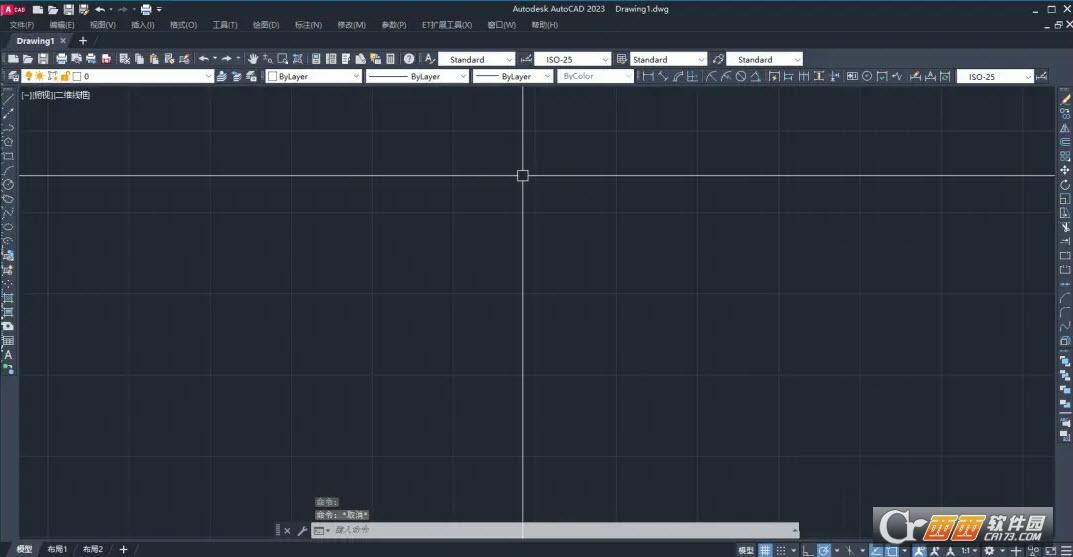Select the Line tool in left toolbar
The width and height of the screenshot is (1073, 557).
(8, 101)
